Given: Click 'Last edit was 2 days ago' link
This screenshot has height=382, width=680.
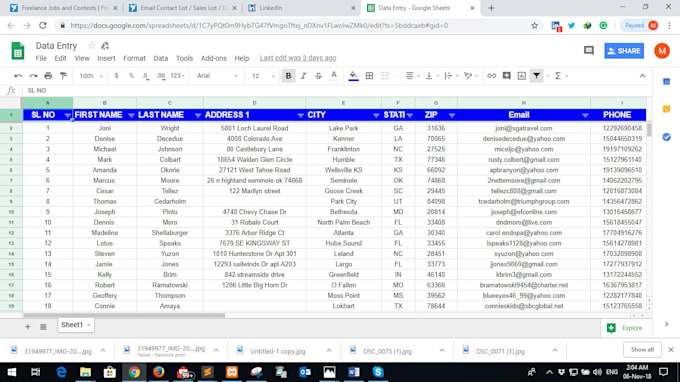Looking at the screenshot, I should click(298, 58).
